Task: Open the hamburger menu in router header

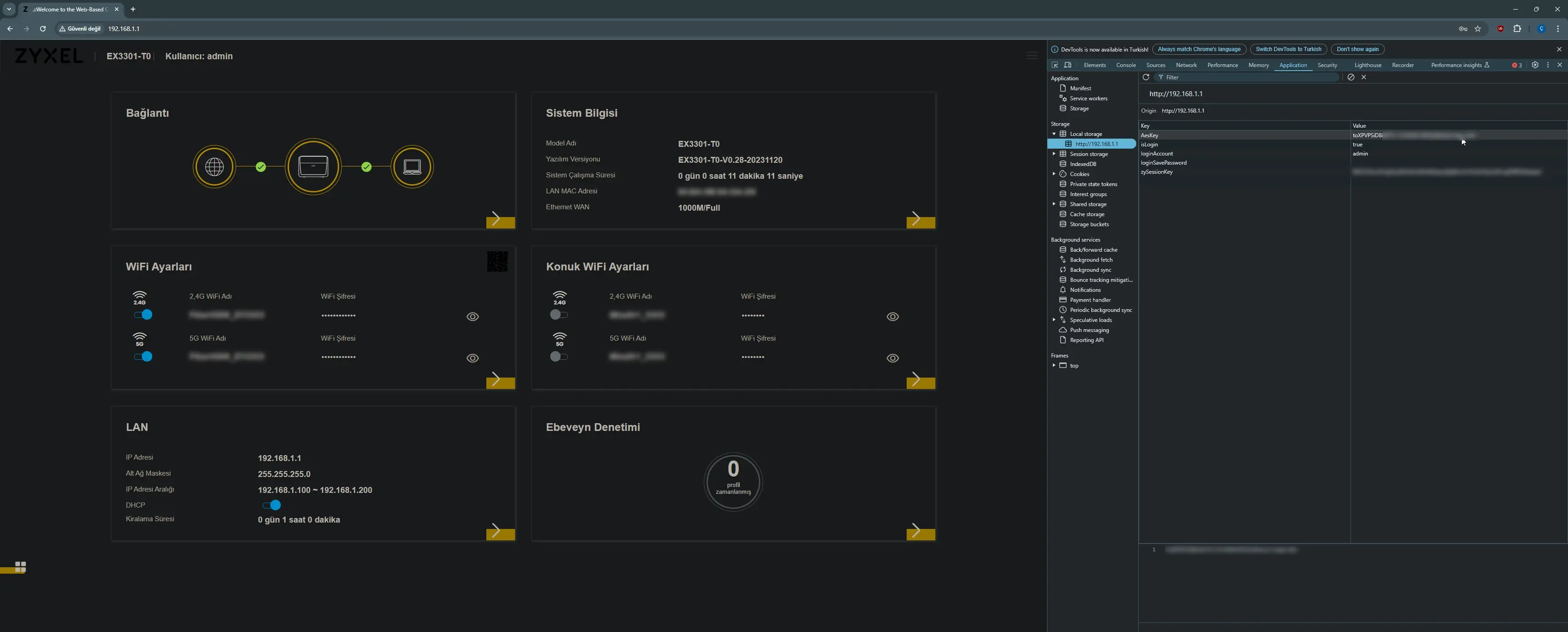Action: (x=1032, y=56)
